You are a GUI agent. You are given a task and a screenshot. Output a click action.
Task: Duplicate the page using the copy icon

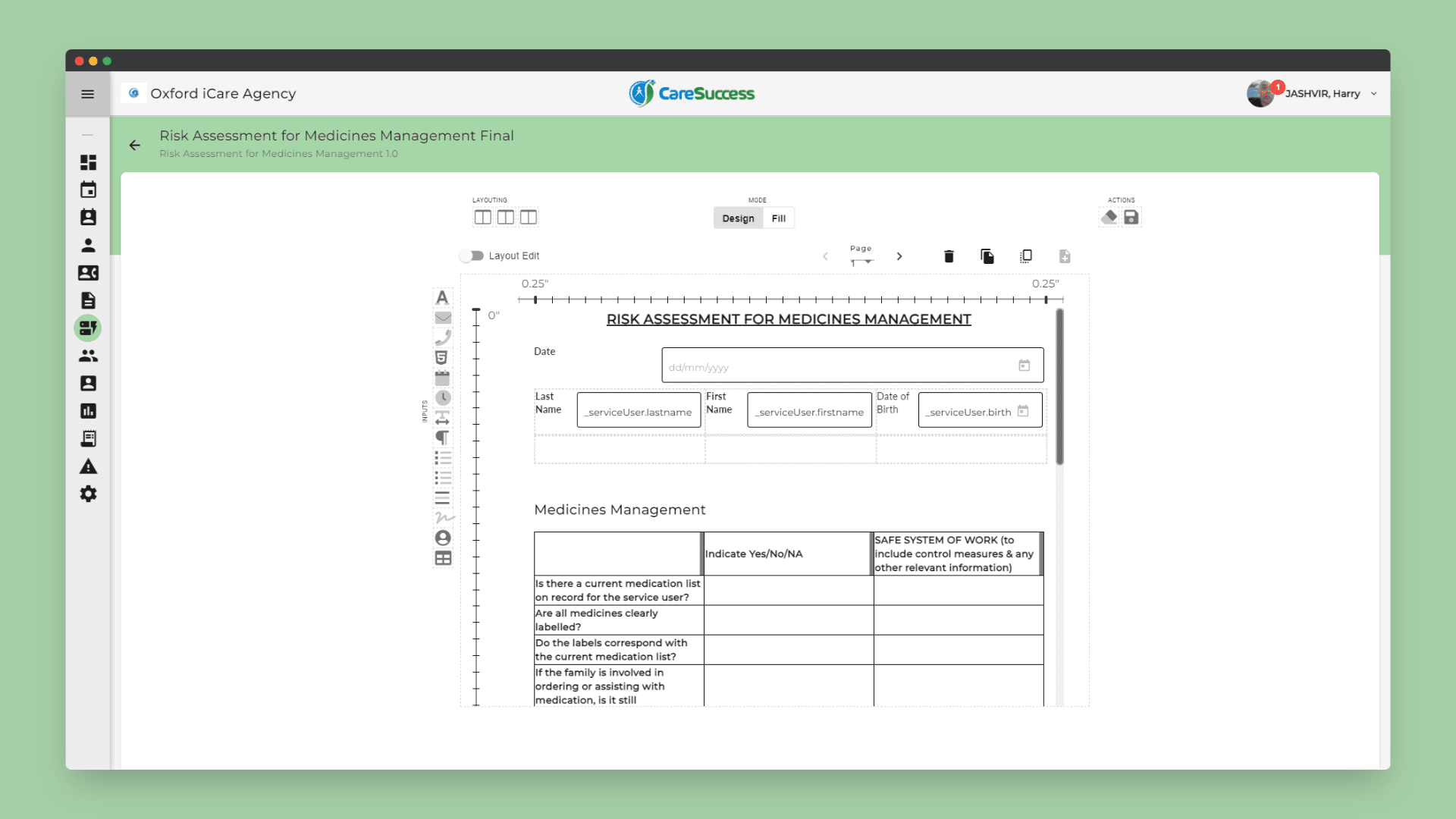[987, 256]
